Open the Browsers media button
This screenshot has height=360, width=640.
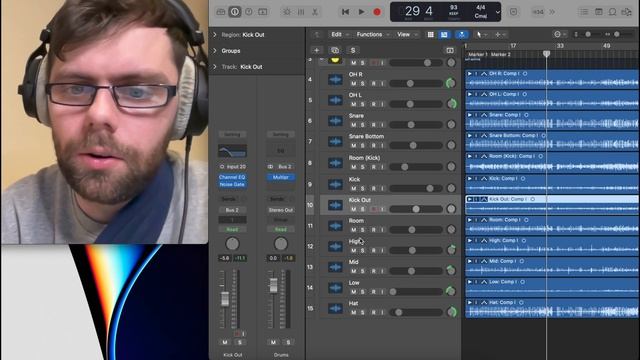626,12
